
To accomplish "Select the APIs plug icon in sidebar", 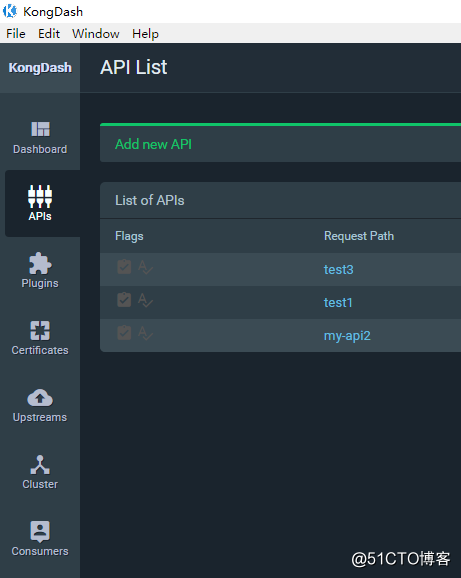I will pyautogui.click(x=40, y=196).
